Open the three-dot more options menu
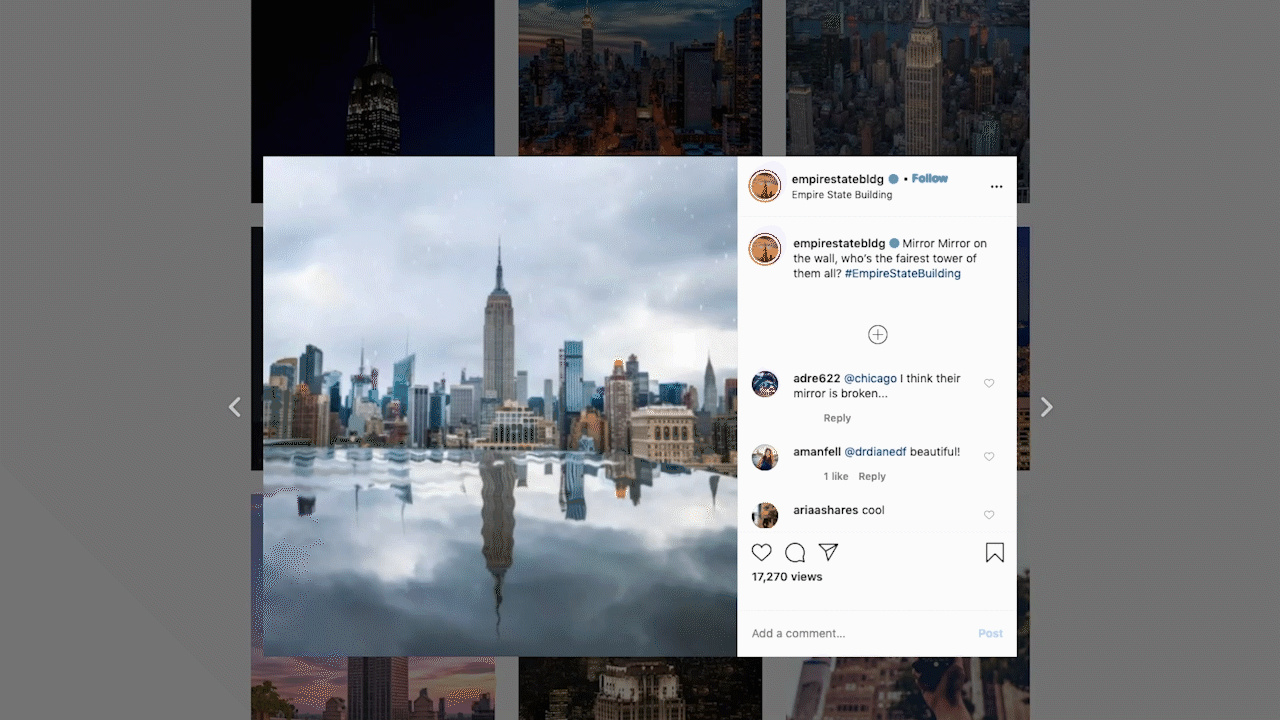Viewport: 1280px width, 720px height. (x=996, y=187)
